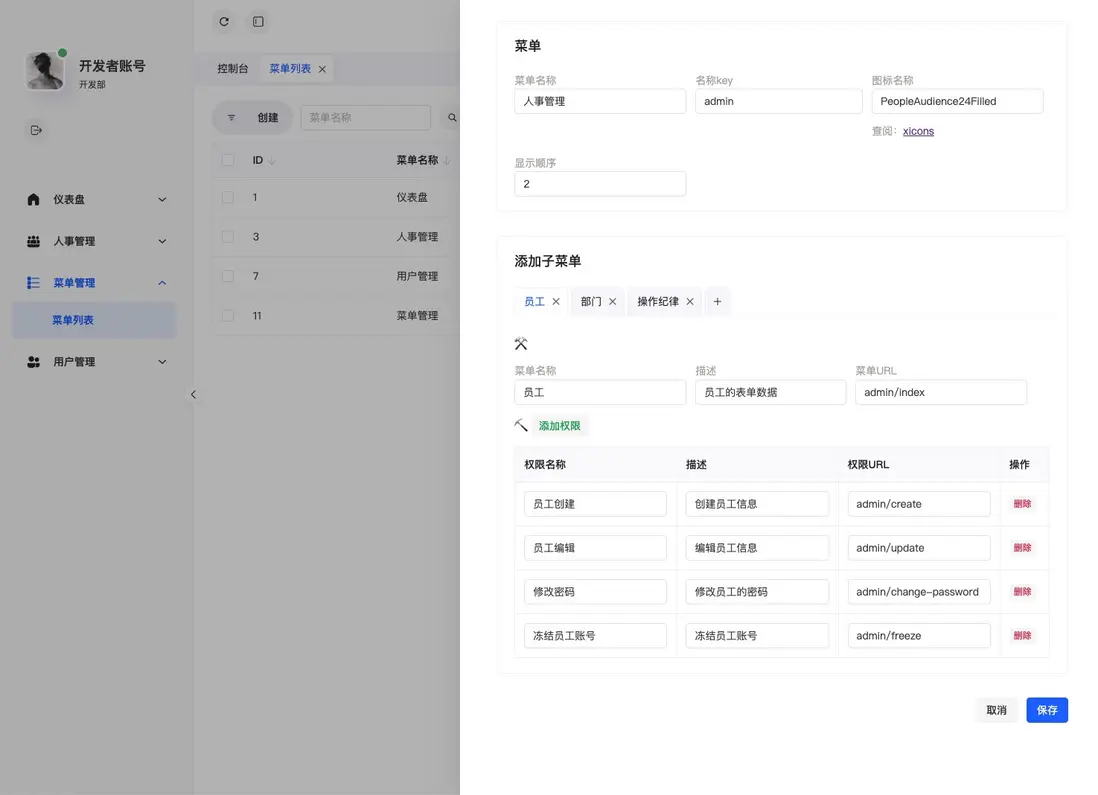This screenshot has width=1098, height=795.
Task: Click the description field 员工的表单数据
Action: (770, 392)
